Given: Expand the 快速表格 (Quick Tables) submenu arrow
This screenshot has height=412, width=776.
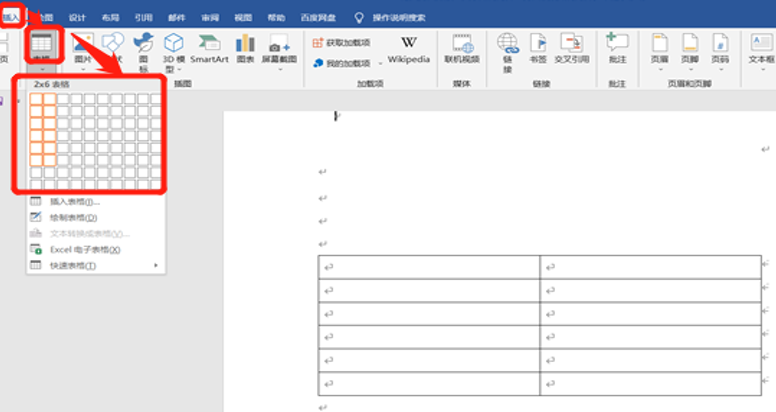Looking at the screenshot, I should pyautogui.click(x=156, y=265).
